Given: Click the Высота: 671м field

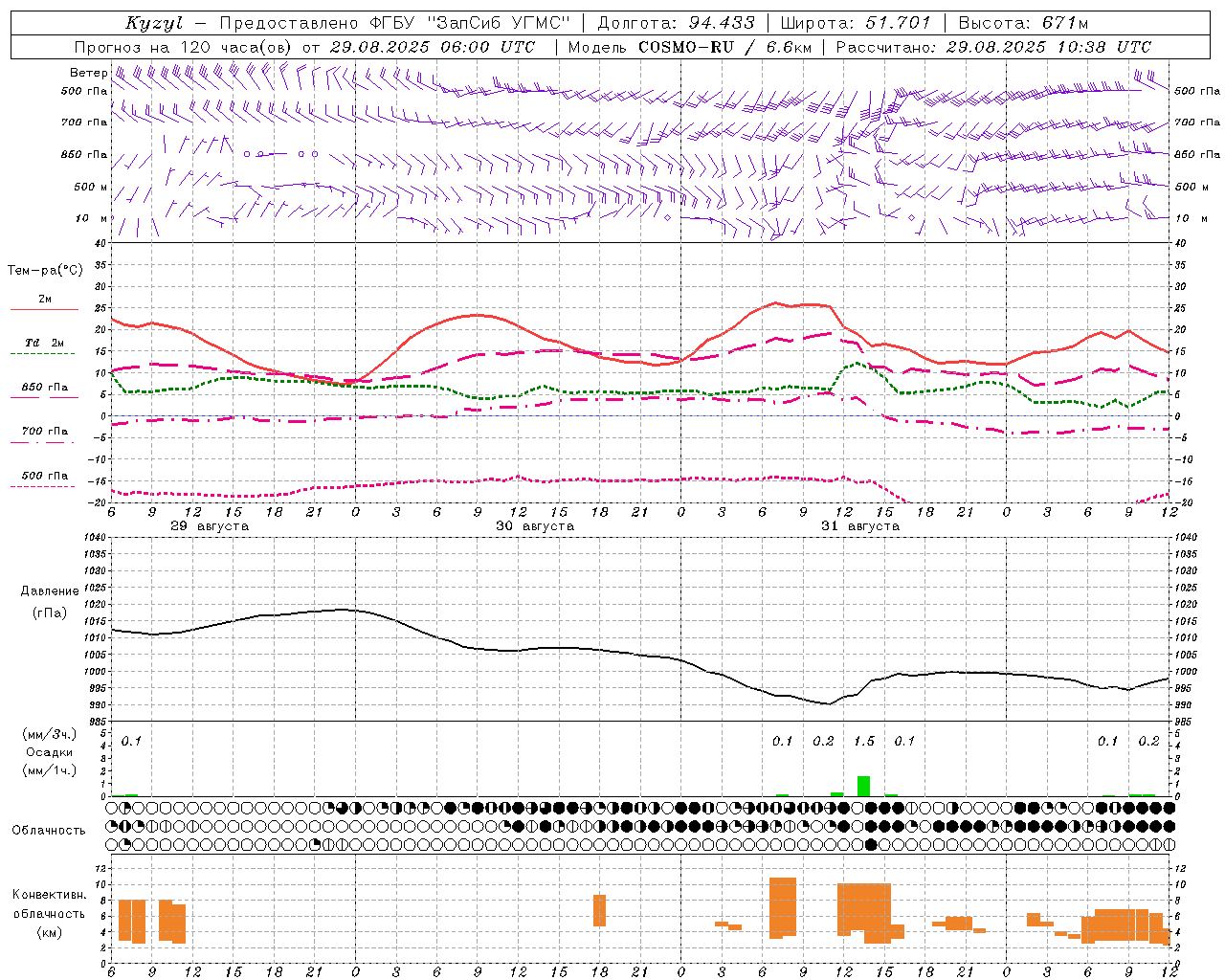Looking at the screenshot, I should coord(1023,23).
